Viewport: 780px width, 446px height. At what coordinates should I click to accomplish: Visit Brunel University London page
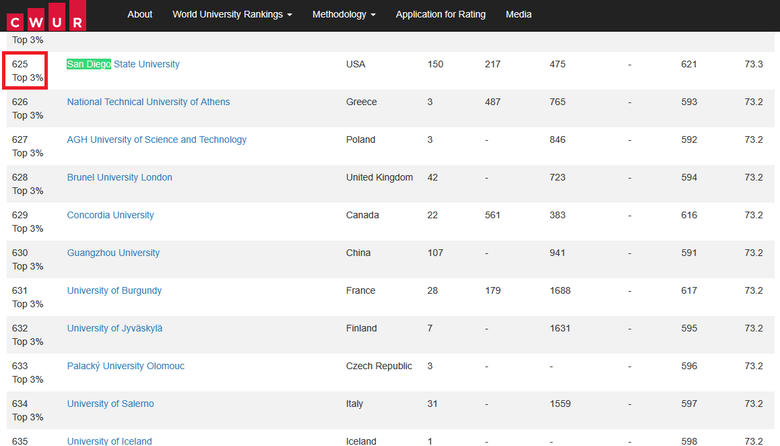click(119, 178)
